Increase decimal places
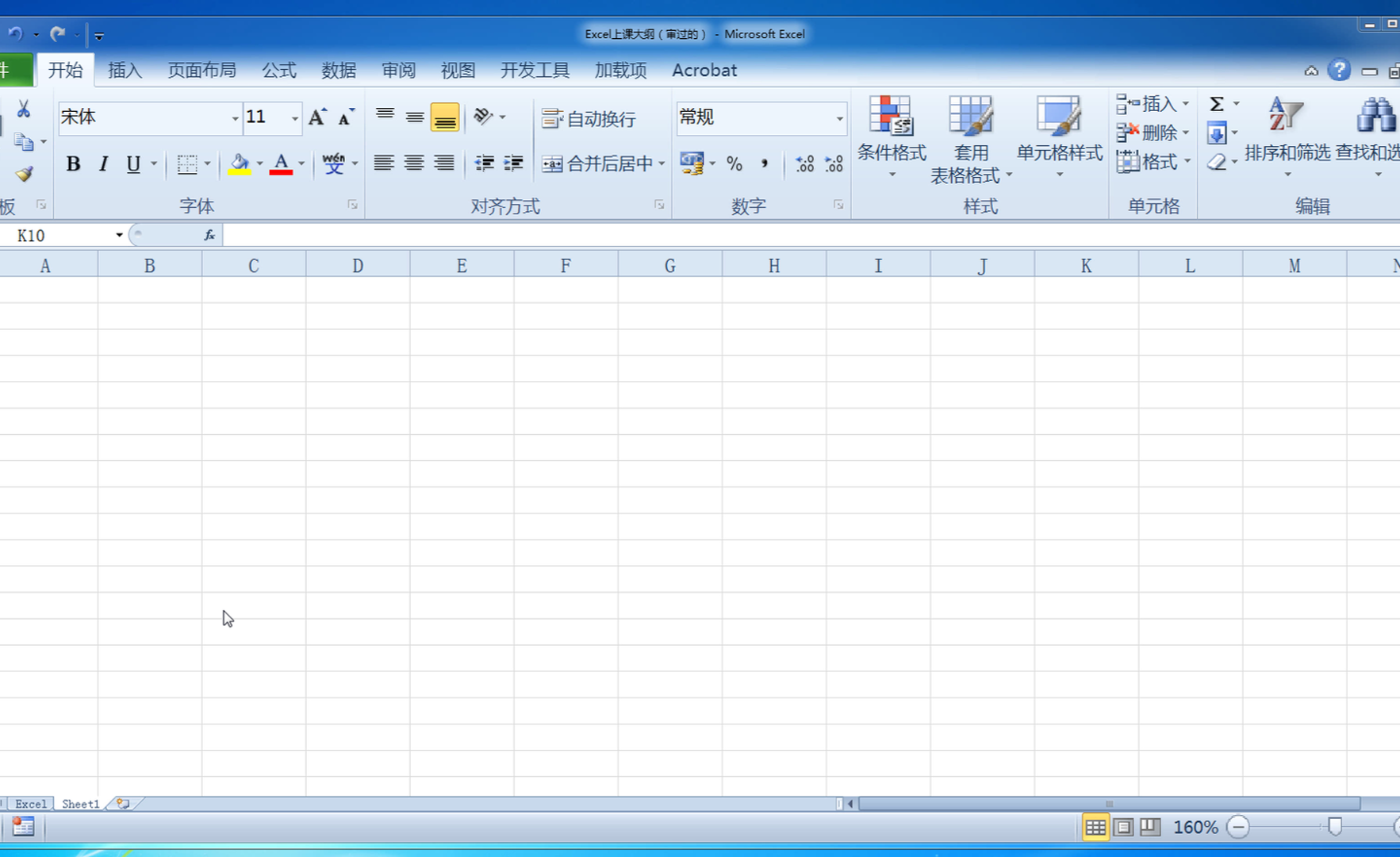 [804, 163]
